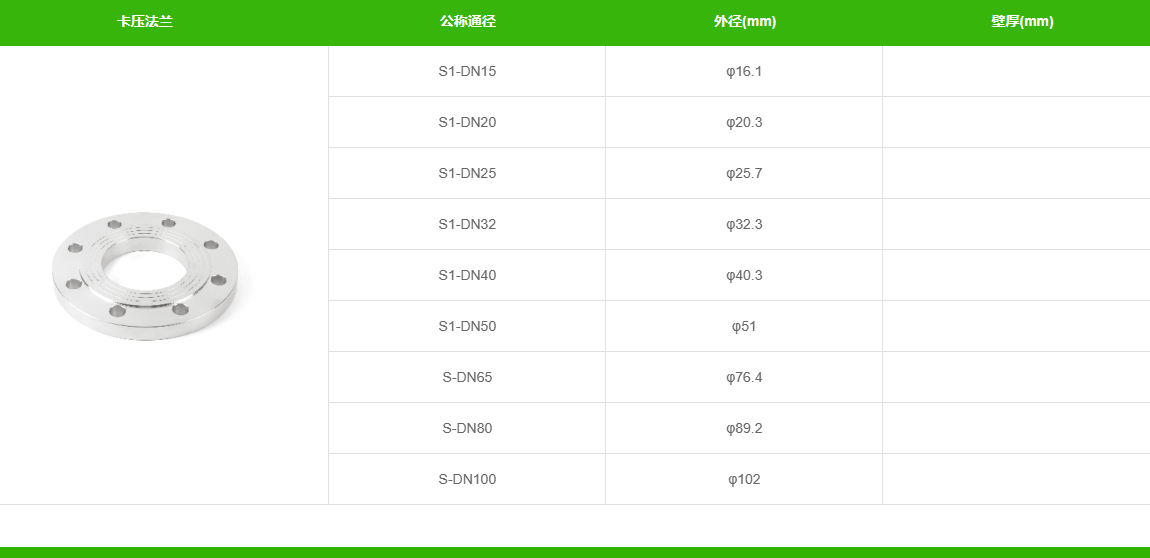This screenshot has width=1150, height=558.
Task: Select the S1-DN20 cell
Action: 467,123
